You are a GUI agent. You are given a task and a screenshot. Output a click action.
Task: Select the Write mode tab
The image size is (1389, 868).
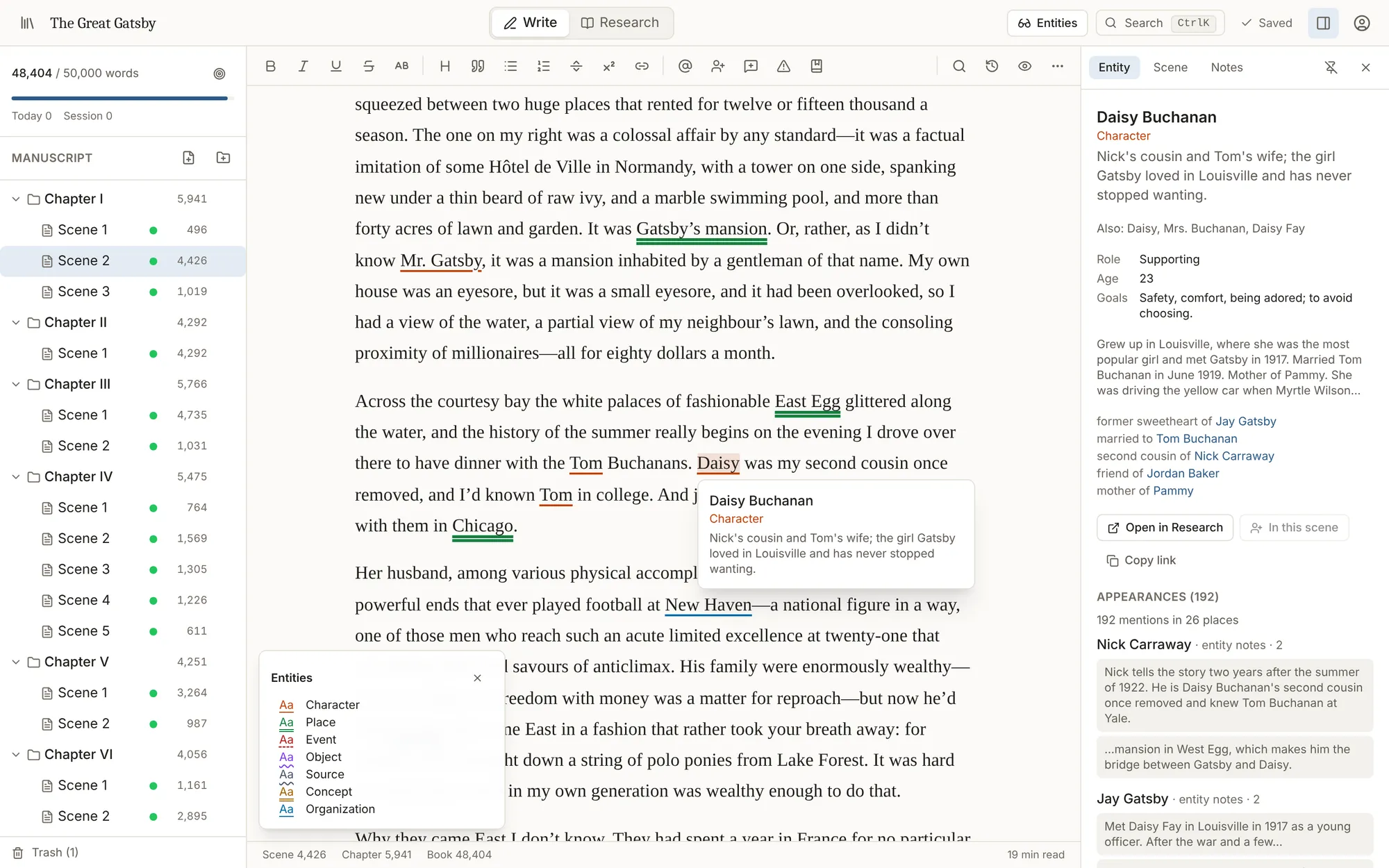(x=530, y=23)
